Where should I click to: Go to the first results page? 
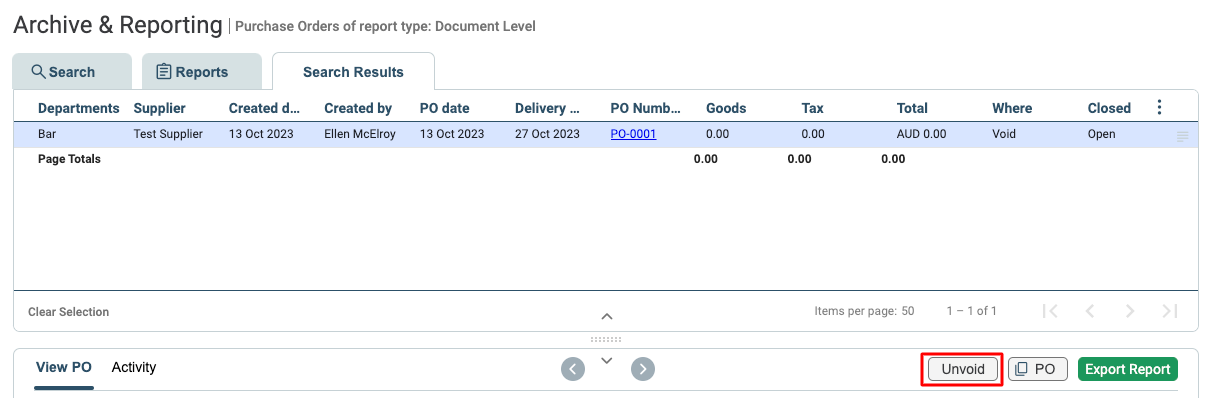tap(1050, 311)
